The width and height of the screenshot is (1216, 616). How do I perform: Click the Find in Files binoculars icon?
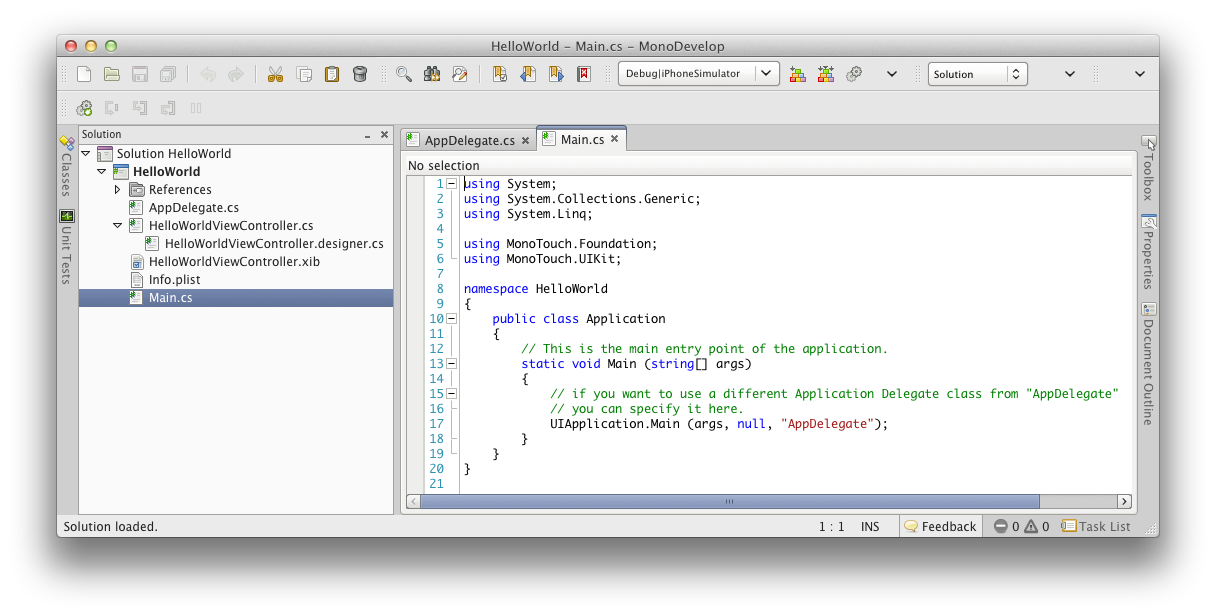432,73
